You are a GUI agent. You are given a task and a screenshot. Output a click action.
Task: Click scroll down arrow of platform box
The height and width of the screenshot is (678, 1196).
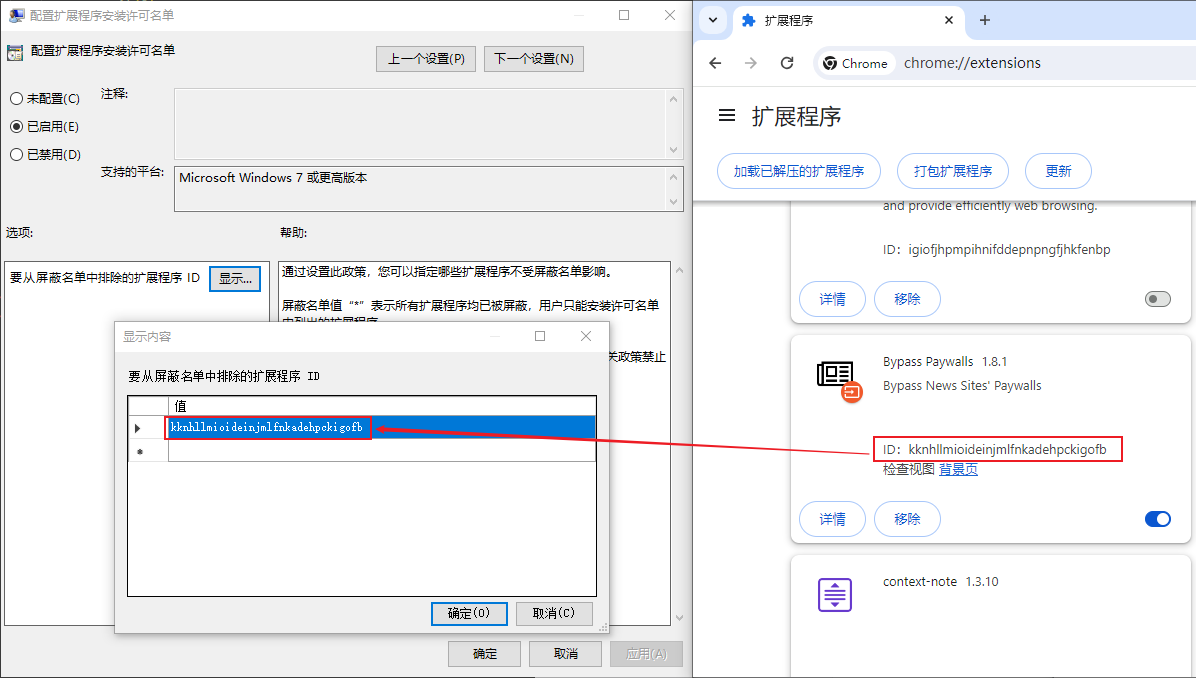click(675, 202)
